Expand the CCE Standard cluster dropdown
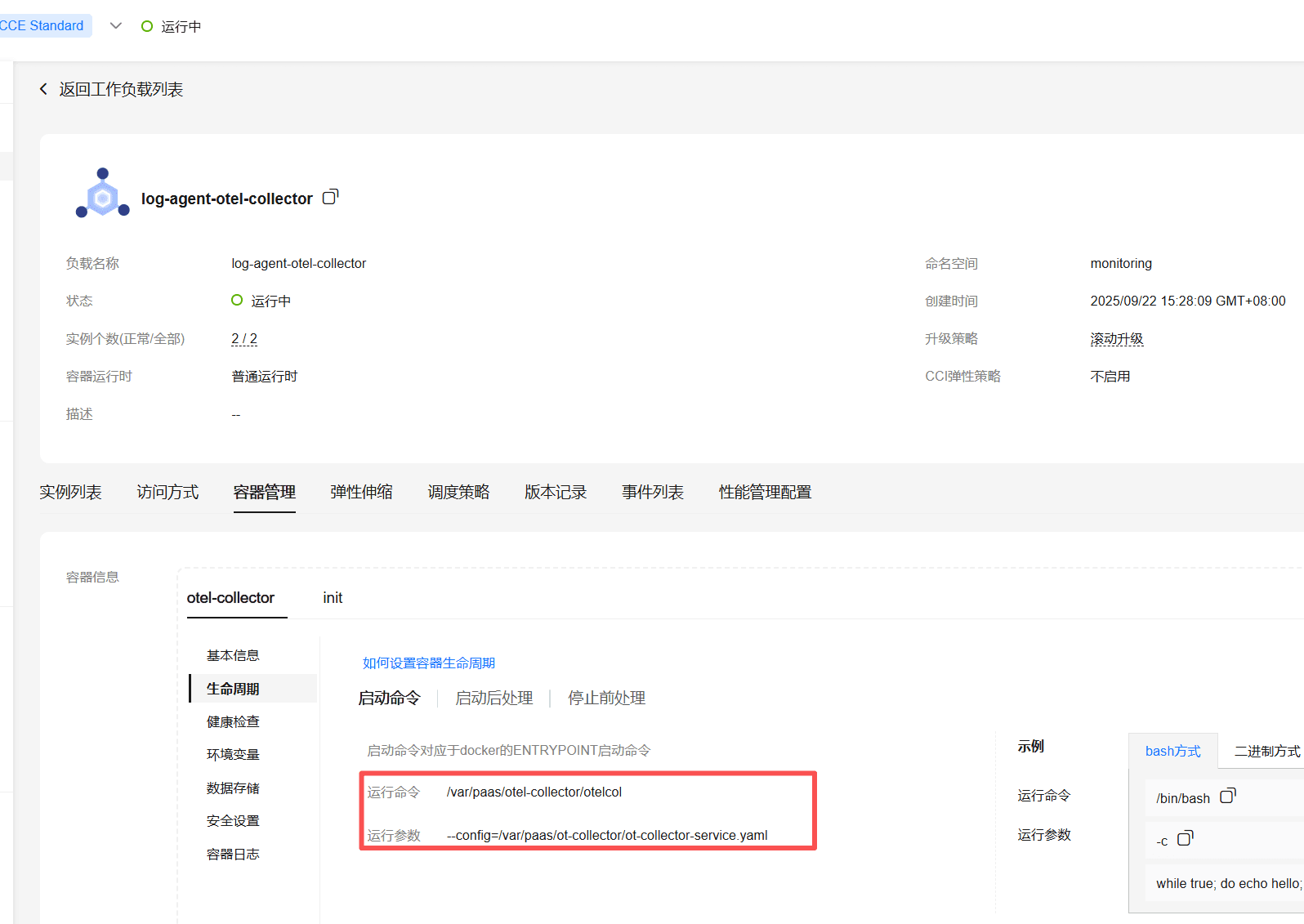The image size is (1304, 924). tap(116, 26)
